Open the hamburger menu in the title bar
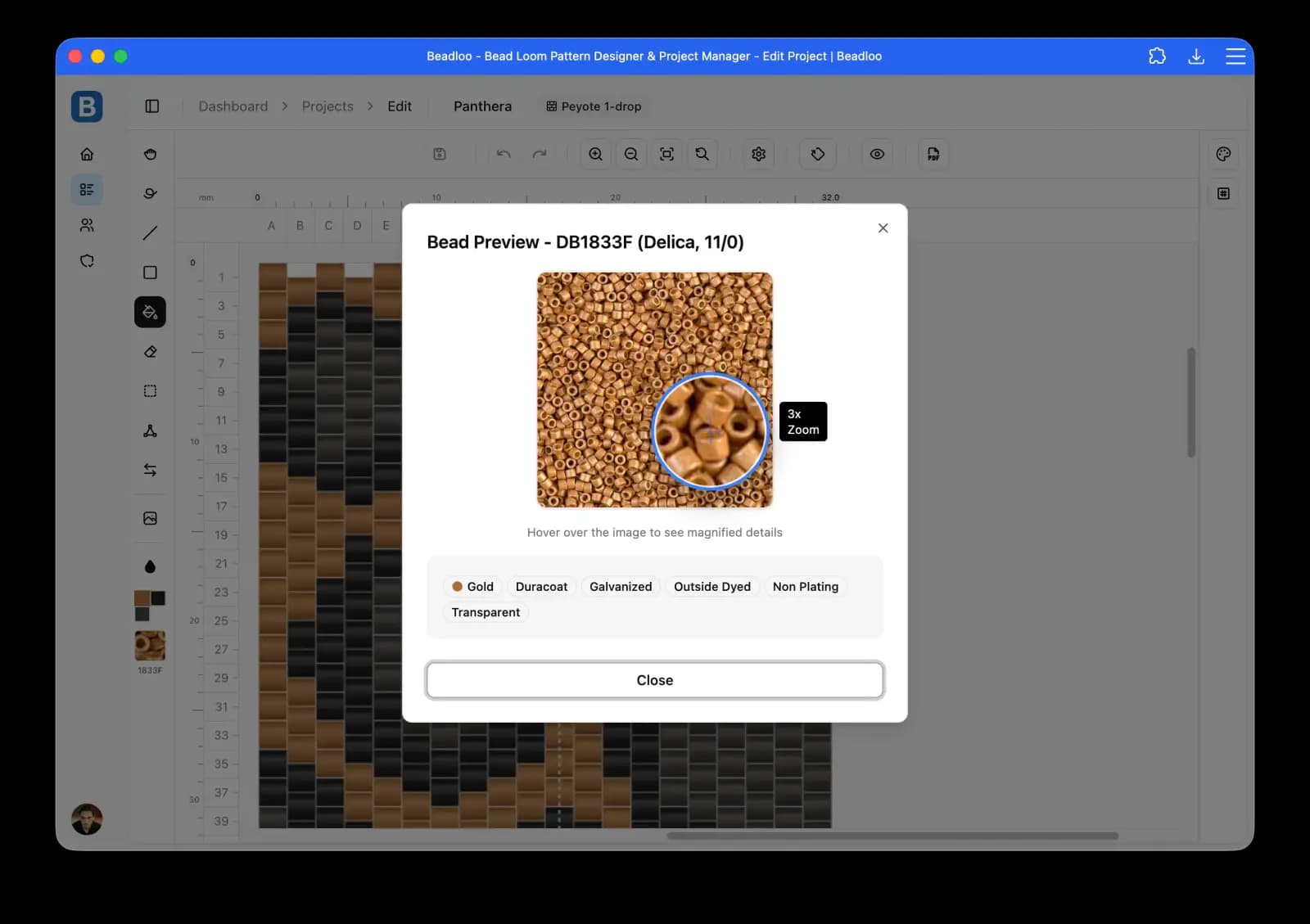The height and width of the screenshot is (924, 1310). tap(1235, 56)
